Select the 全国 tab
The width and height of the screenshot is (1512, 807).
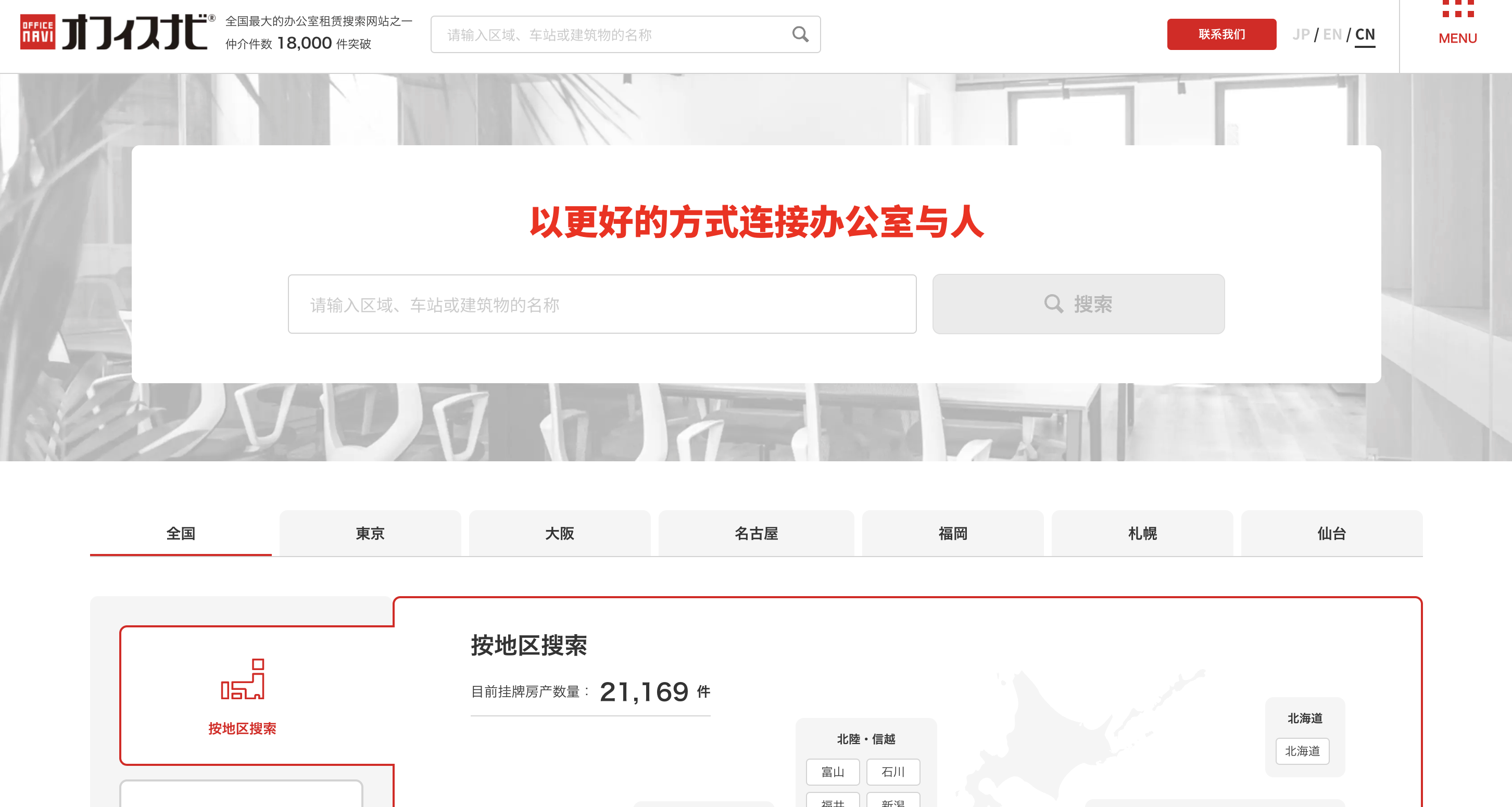(181, 533)
